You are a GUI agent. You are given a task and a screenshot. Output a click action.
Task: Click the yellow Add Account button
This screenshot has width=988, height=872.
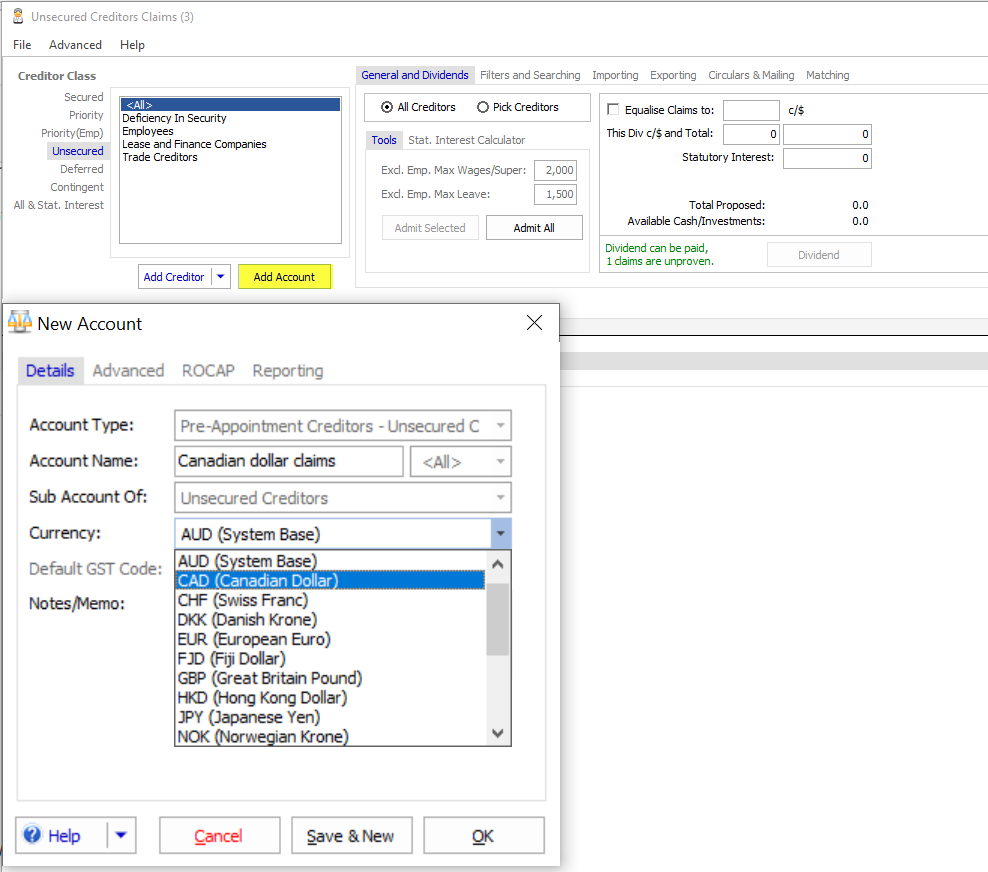(x=284, y=277)
